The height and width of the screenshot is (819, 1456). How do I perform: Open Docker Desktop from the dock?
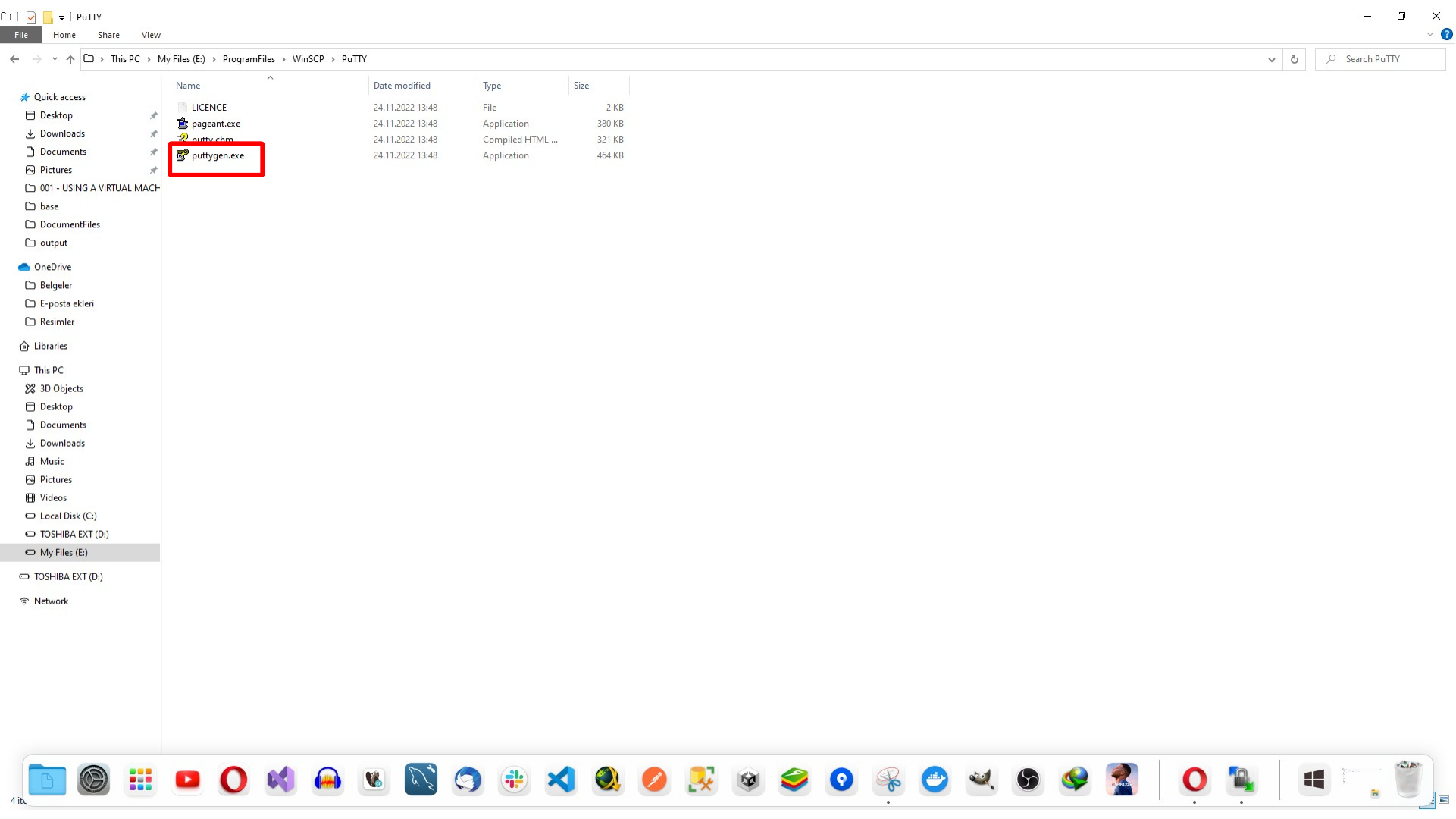[x=935, y=780]
